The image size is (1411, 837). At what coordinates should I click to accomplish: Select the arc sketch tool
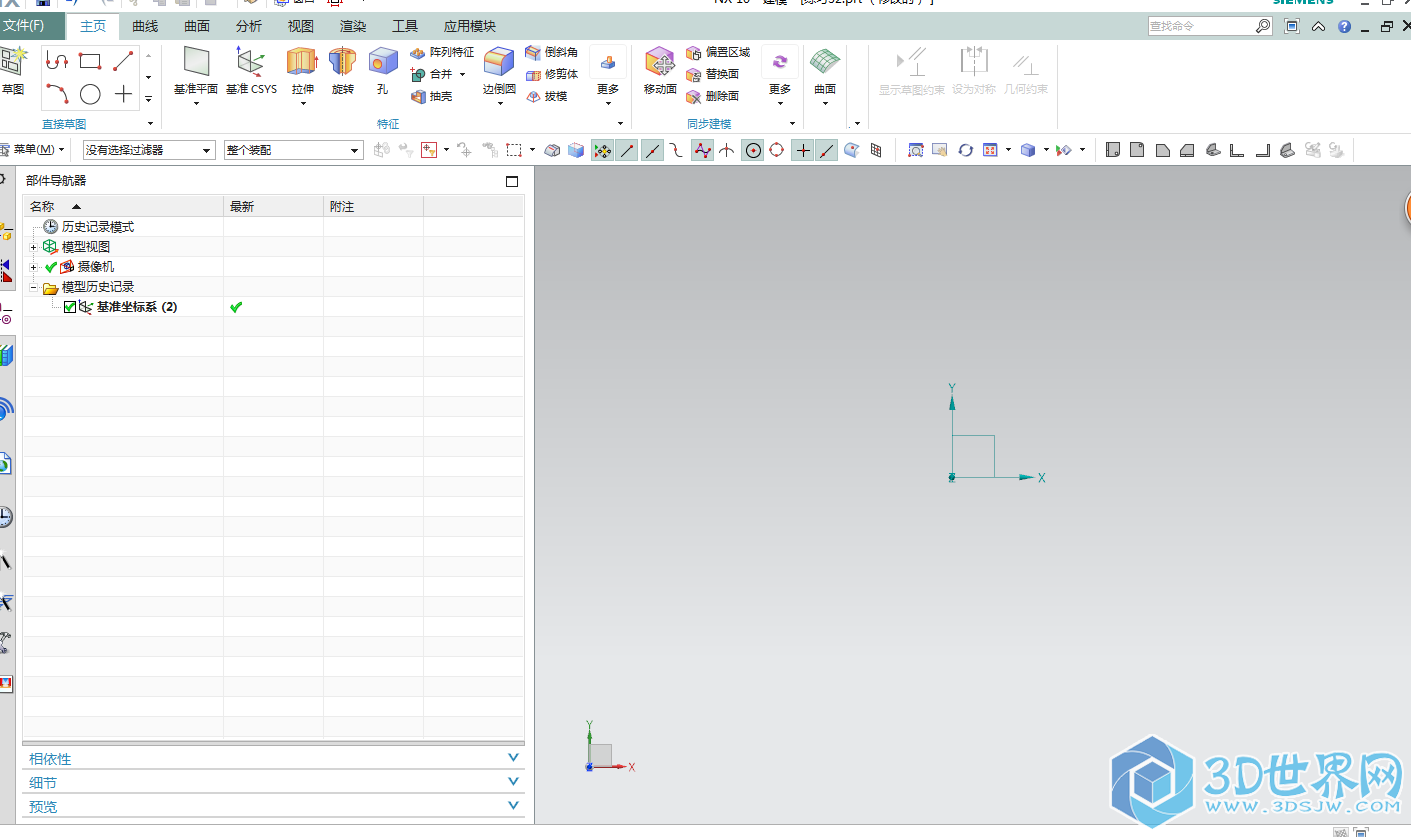57,94
